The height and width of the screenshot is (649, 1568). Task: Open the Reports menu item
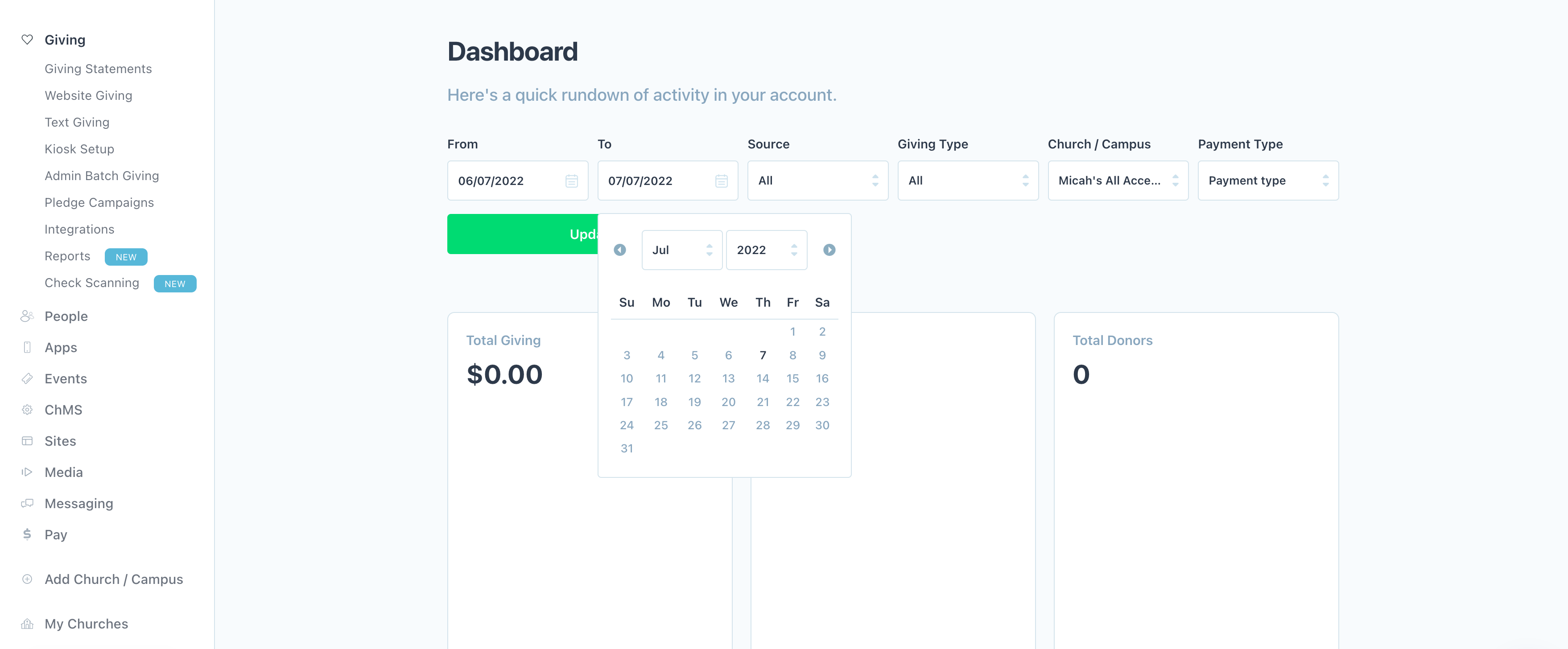(x=68, y=256)
